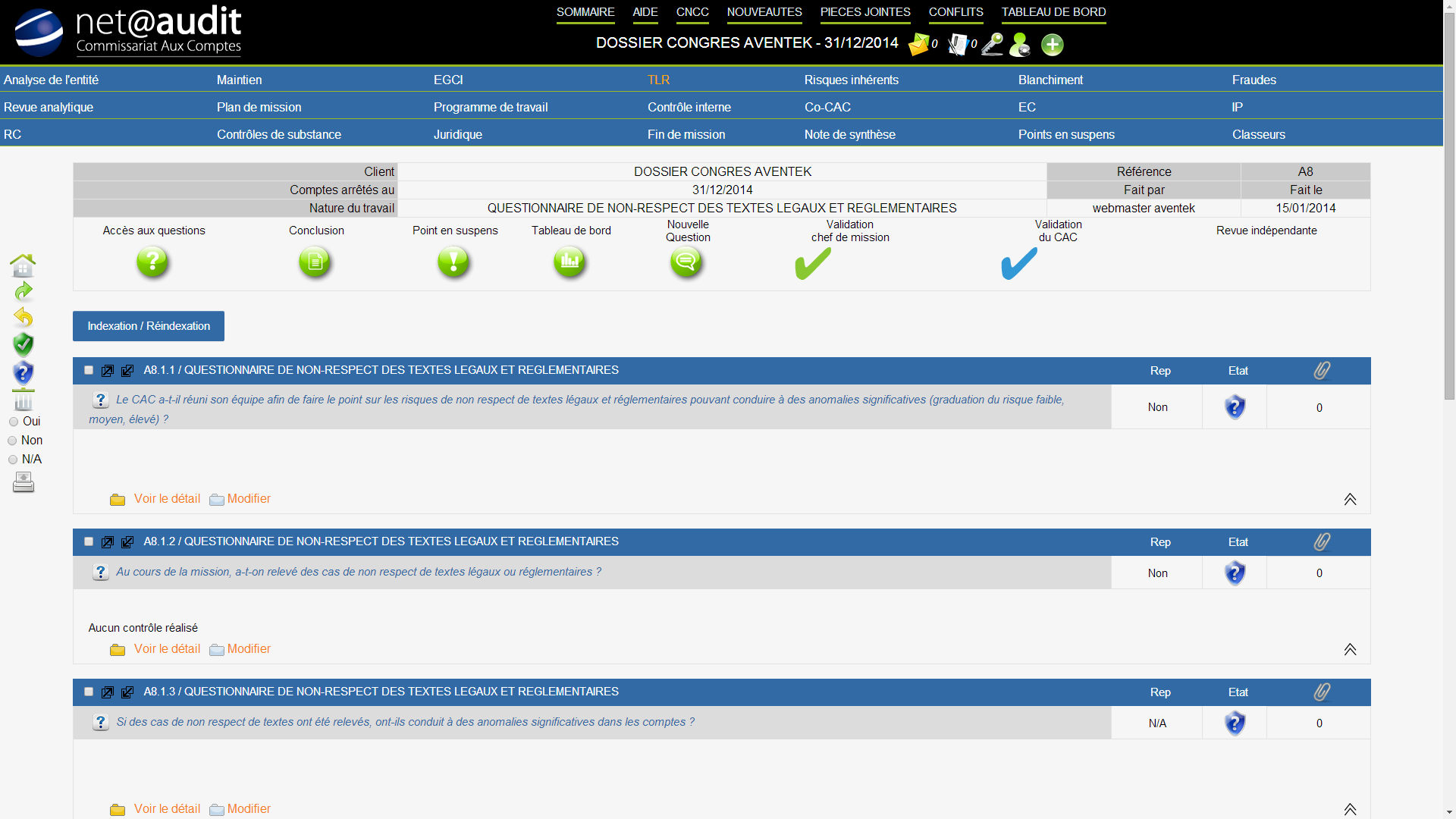The height and width of the screenshot is (819, 1456).
Task: Click 'Voir le détail' under question A8.1.2
Action: (167, 649)
